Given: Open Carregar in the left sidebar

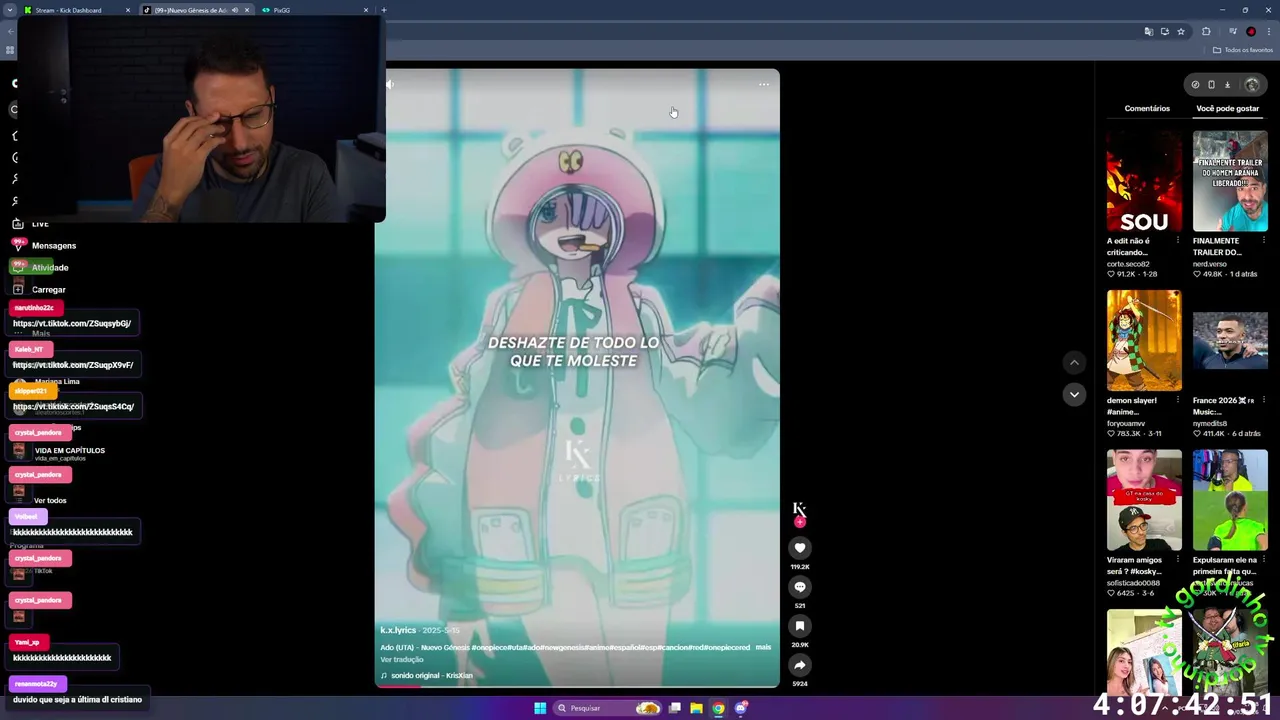Looking at the screenshot, I should (x=39, y=289).
